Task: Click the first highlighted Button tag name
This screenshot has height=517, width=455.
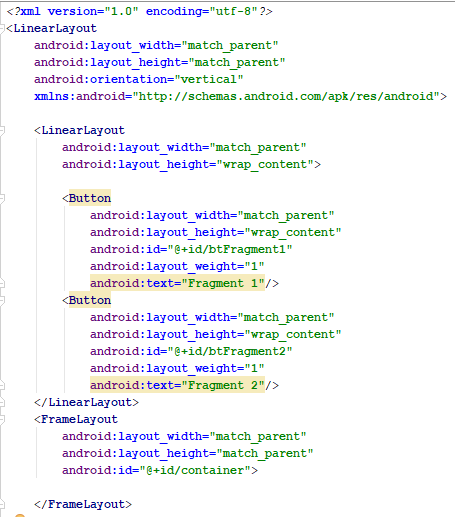Action: point(90,198)
